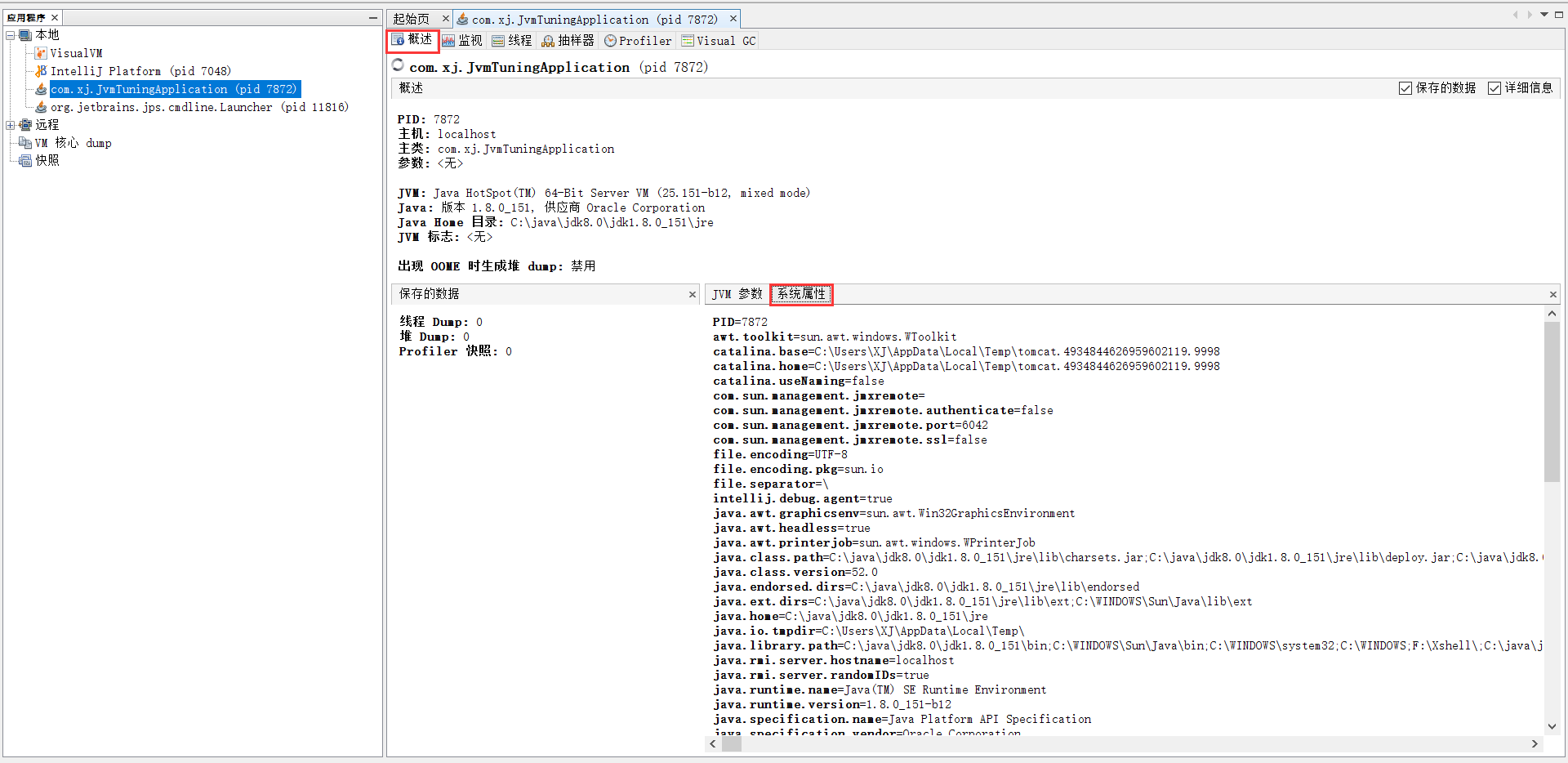Click the 快照 snapshots node
This screenshot has height=763, width=1568.
tap(47, 161)
